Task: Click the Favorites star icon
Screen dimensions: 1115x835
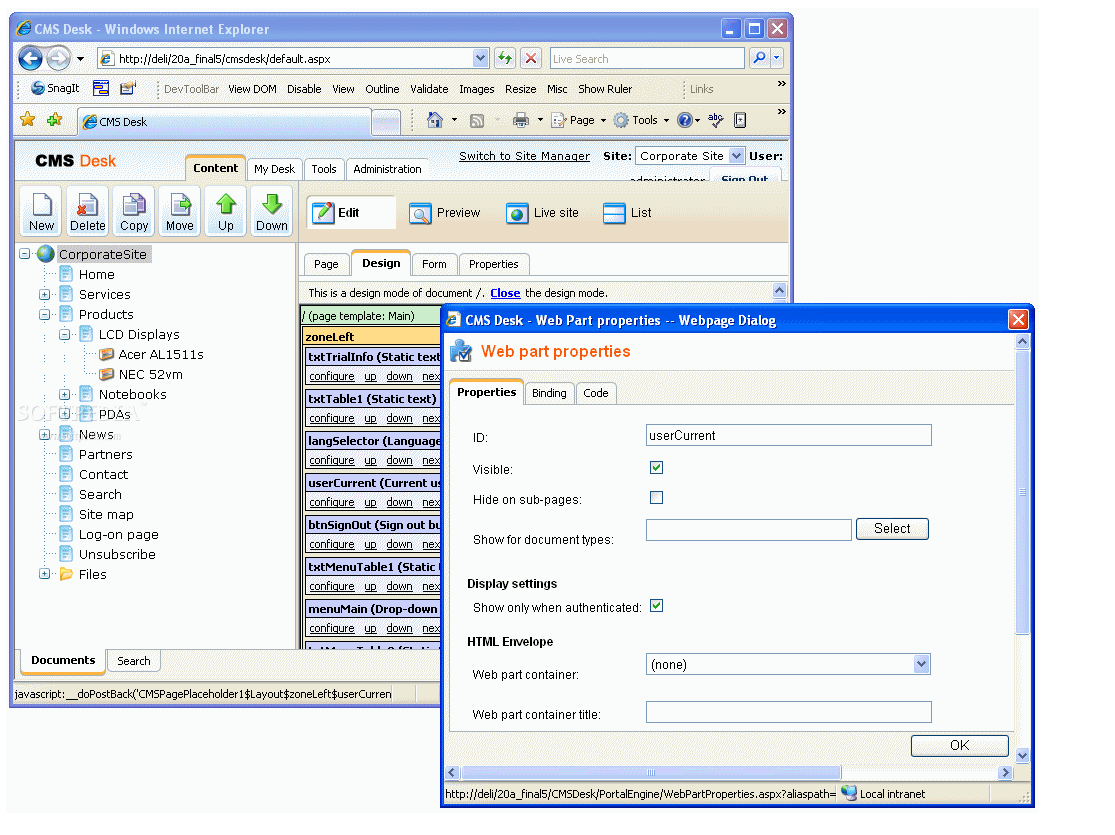Action: tap(28, 119)
